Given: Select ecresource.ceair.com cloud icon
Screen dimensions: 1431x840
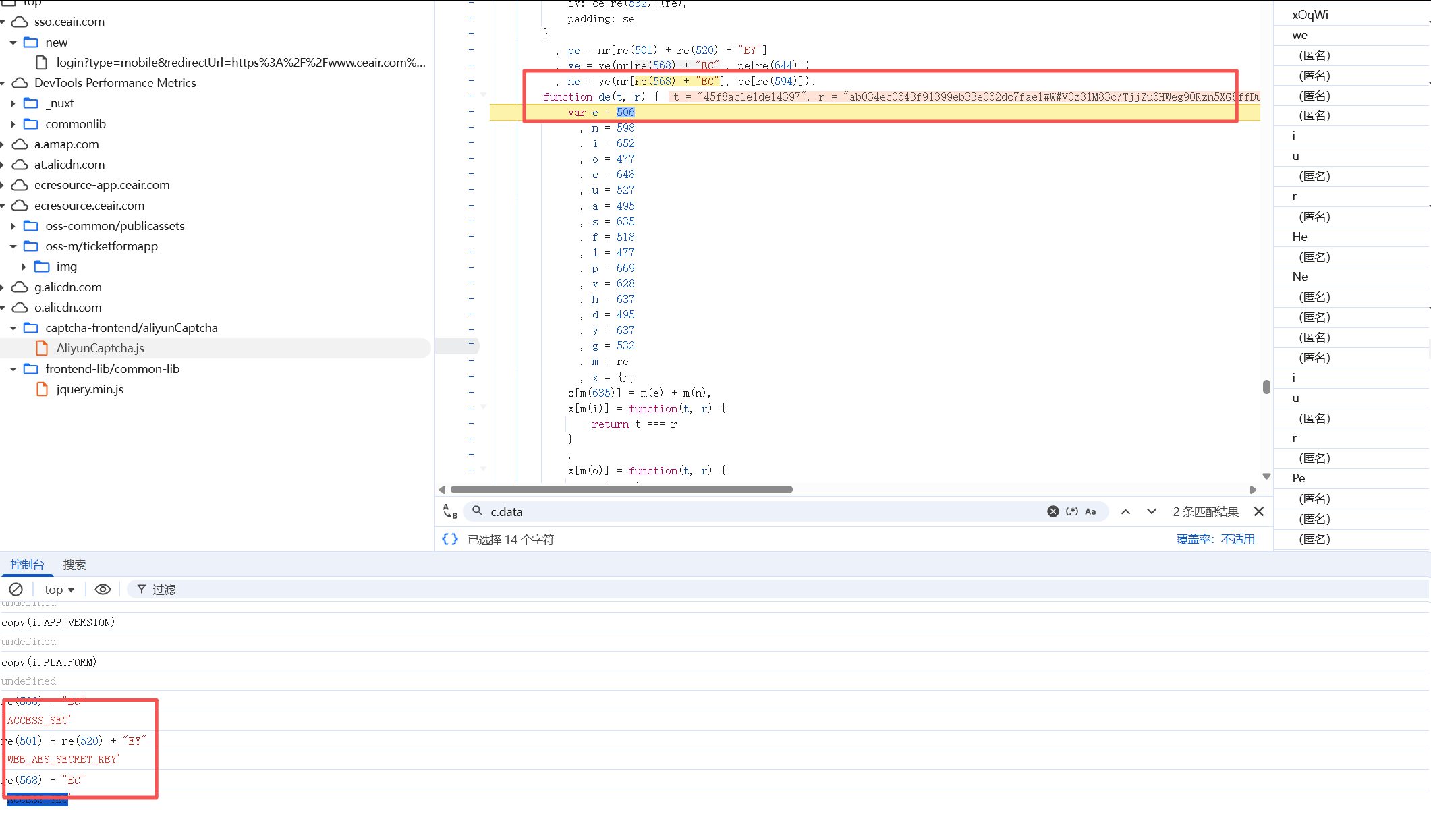Looking at the screenshot, I should point(20,205).
